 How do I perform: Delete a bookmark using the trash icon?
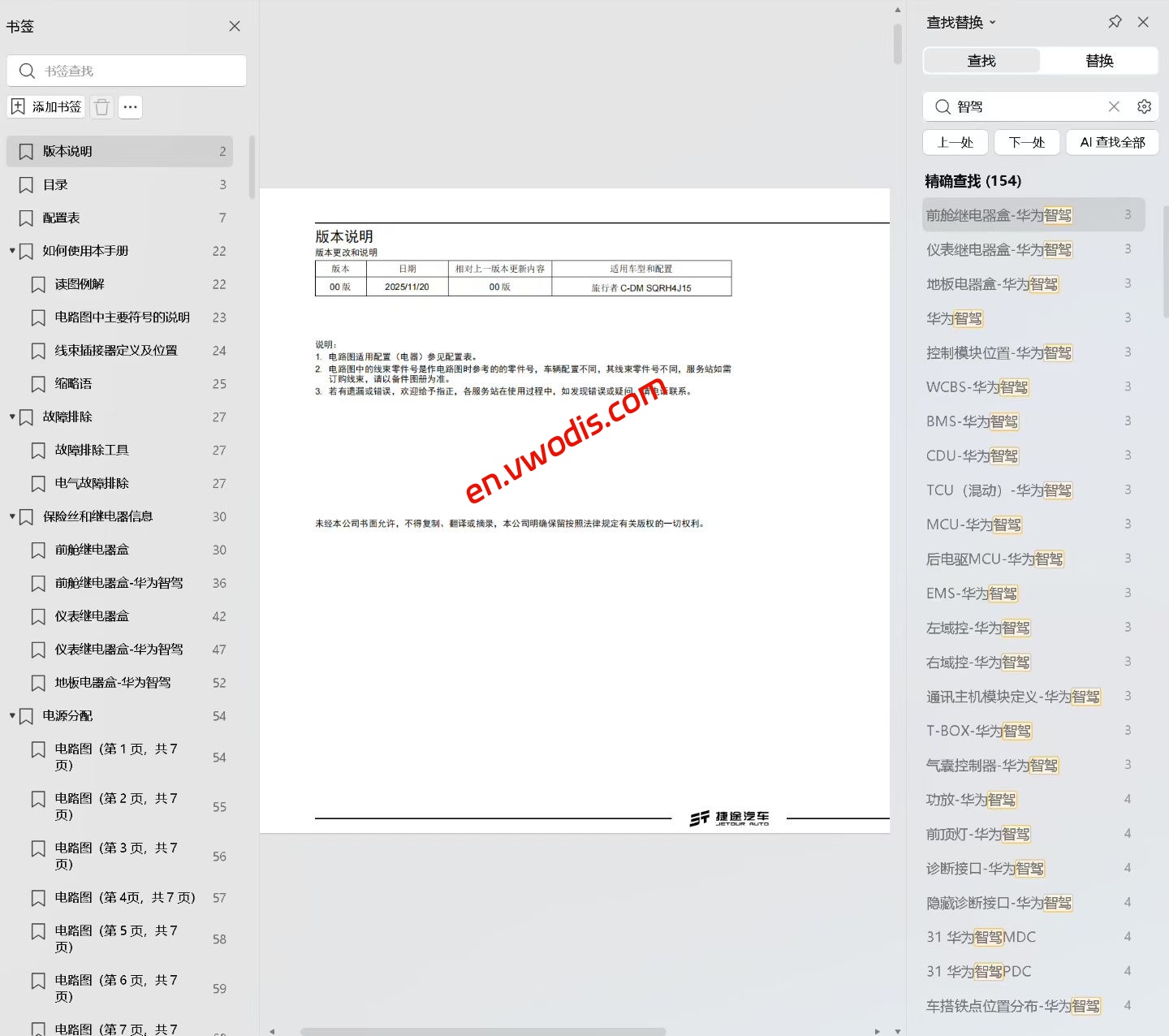pos(101,106)
